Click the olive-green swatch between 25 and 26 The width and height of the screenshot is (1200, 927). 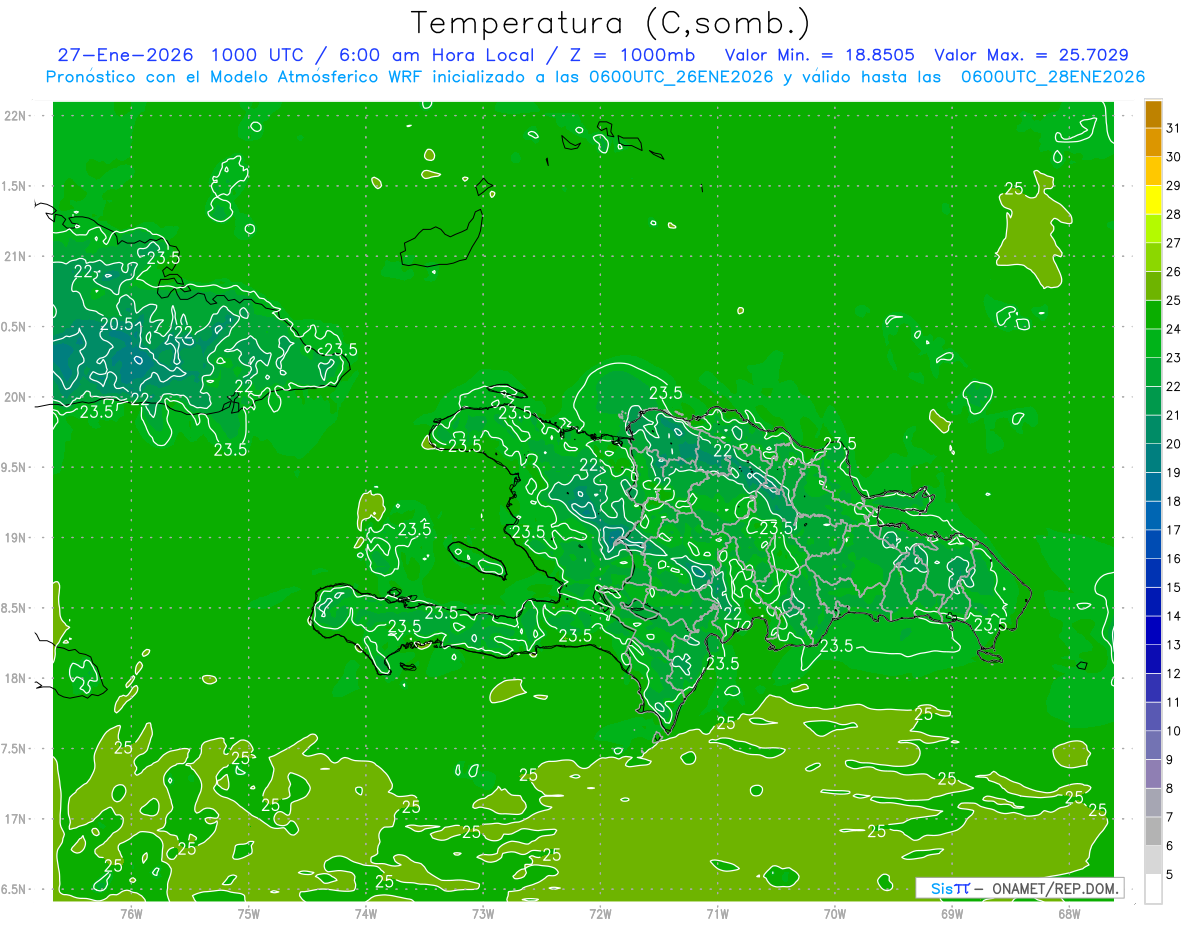[x=1153, y=286]
